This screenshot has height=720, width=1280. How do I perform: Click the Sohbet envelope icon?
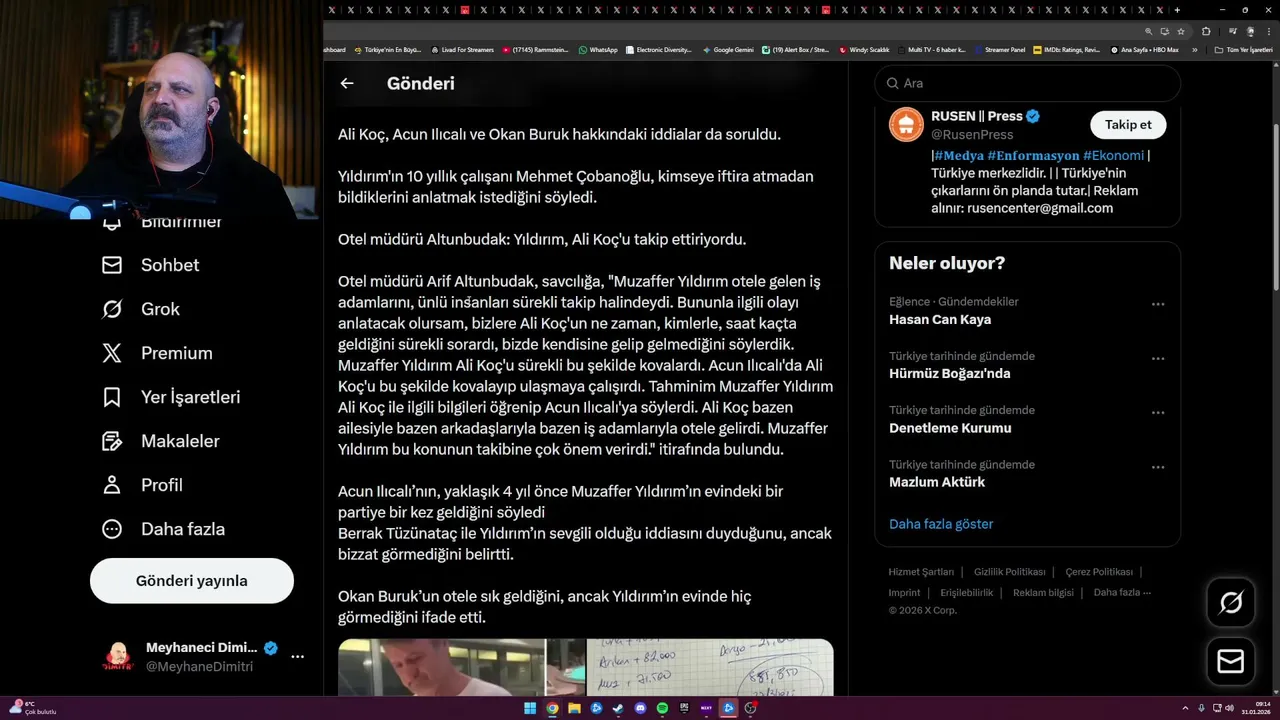click(x=112, y=265)
